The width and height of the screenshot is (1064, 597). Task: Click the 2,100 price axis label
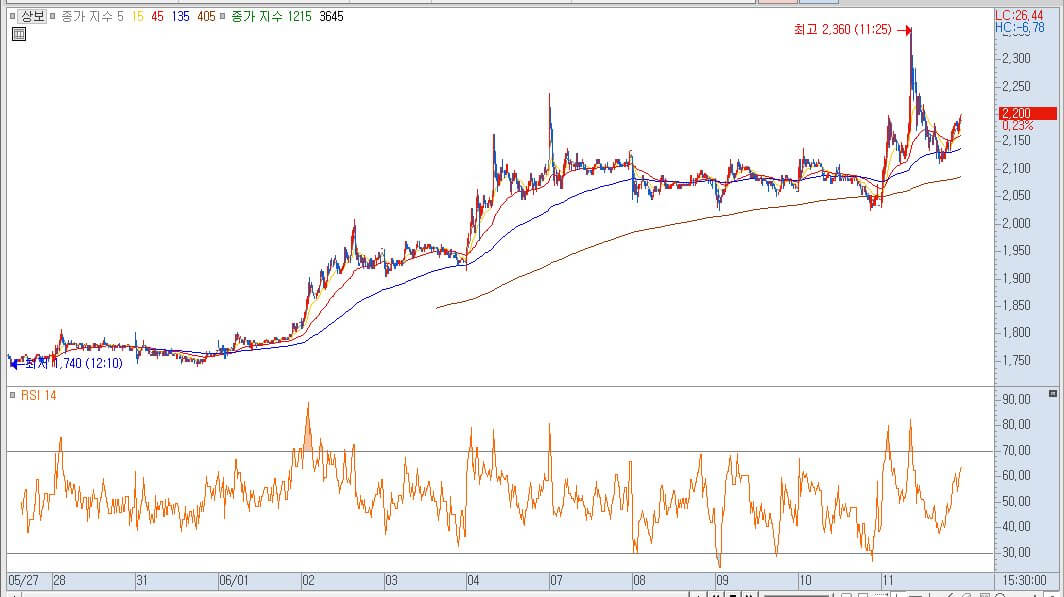[x=1016, y=168]
